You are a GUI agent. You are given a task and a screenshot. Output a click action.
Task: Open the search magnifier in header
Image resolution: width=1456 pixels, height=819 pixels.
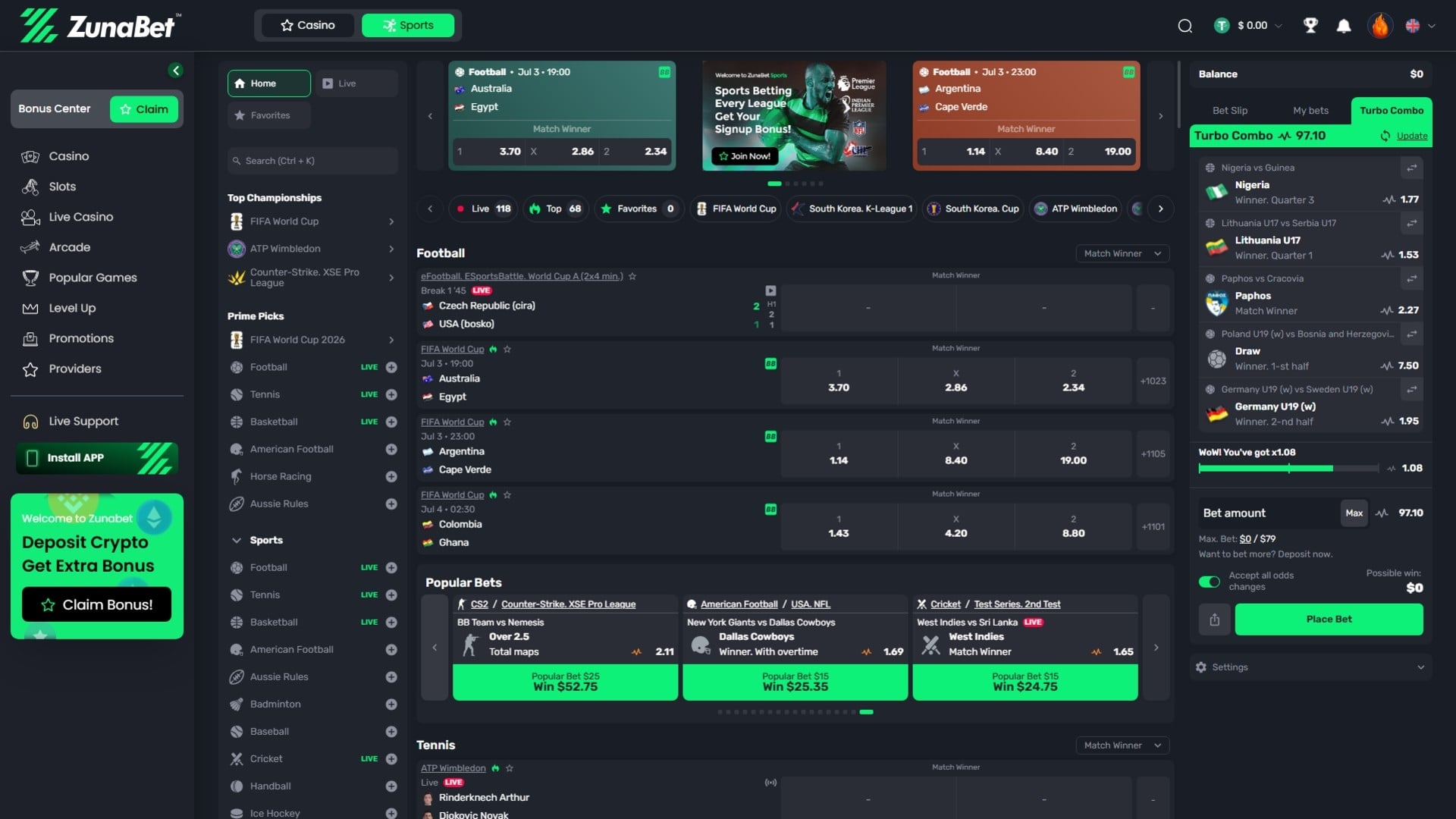pos(1185,26)
